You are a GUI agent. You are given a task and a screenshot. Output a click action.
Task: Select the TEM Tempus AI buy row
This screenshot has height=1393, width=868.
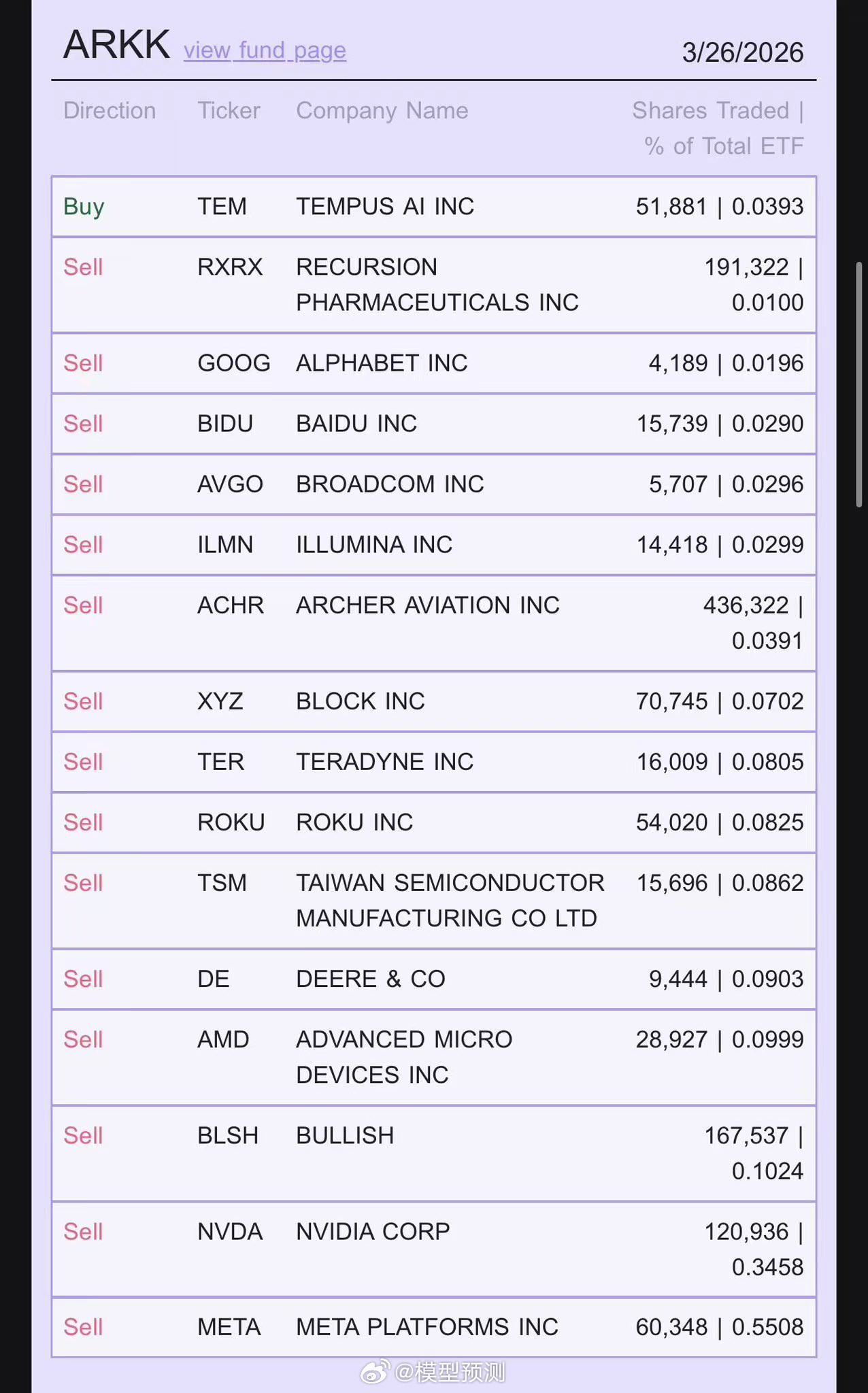434,207
